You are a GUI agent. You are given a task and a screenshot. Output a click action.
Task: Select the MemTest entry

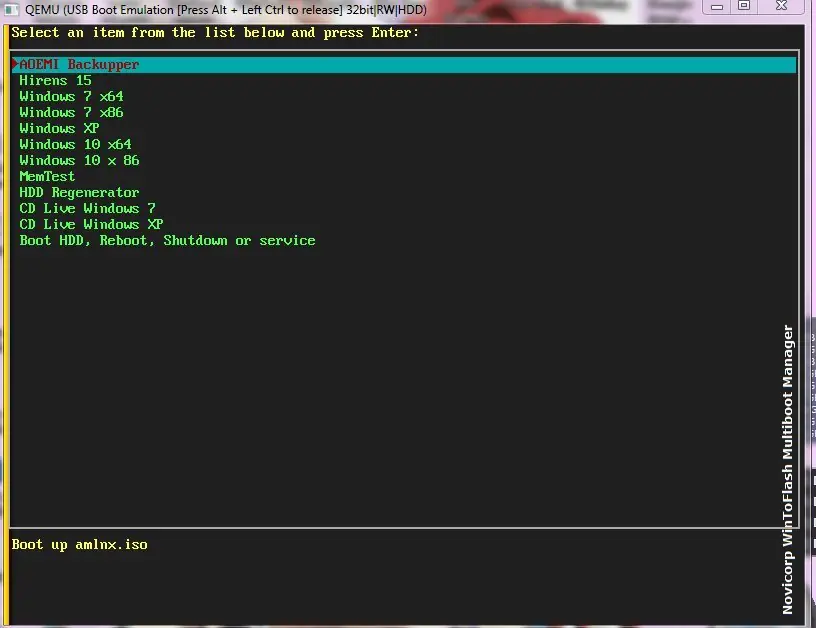[47, 176]
